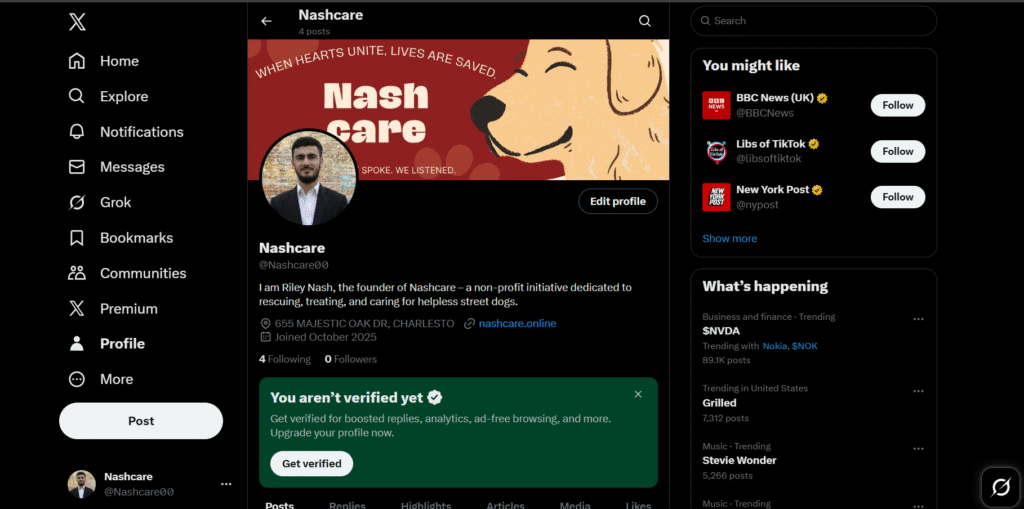The image size is (1024, 509).
Task: Open Notifications bell icon
Action: click(x=77, y=132)
